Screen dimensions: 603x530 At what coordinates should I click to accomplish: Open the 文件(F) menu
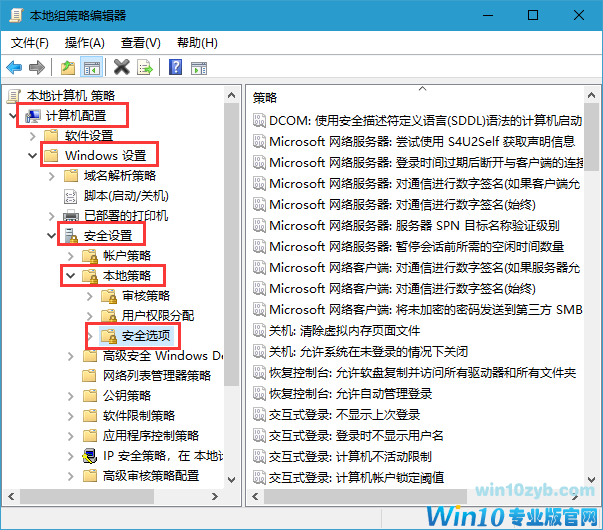click(x=30, y=43)
